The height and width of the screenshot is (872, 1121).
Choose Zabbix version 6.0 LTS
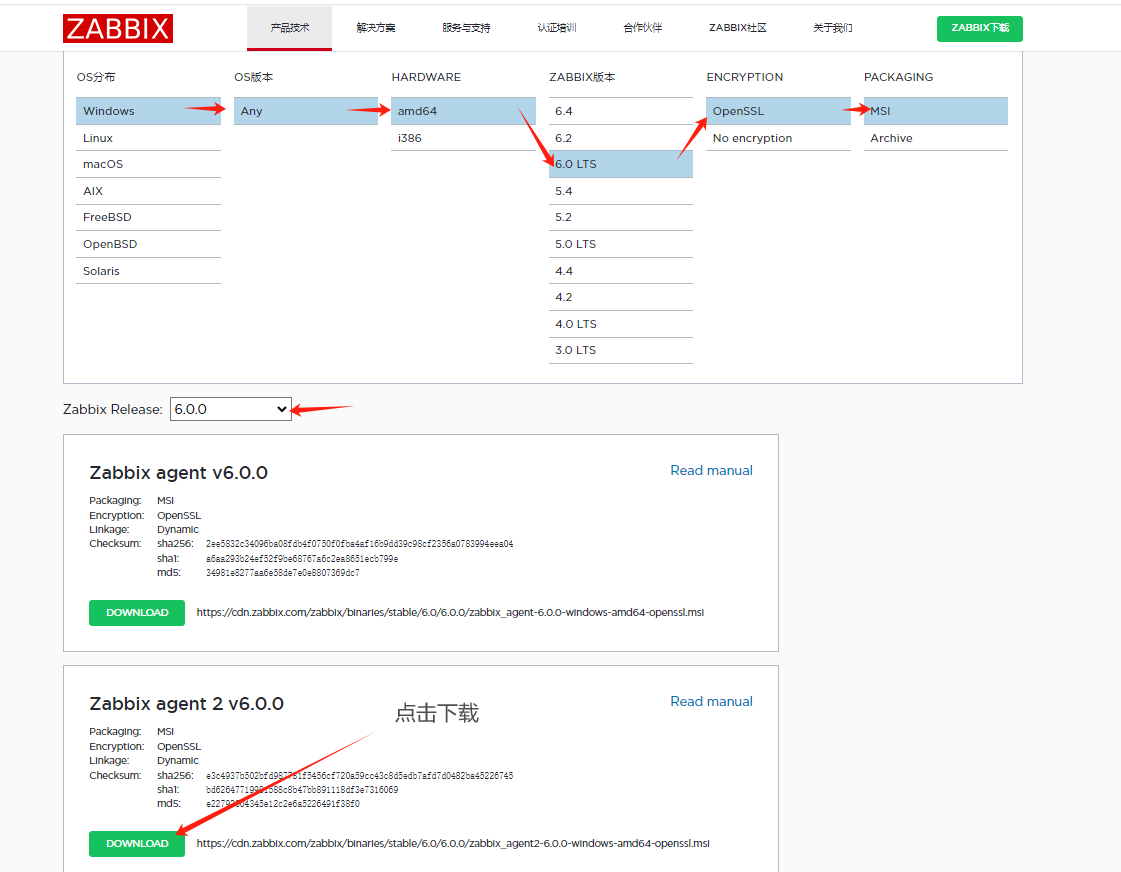(x=621, y=164)
